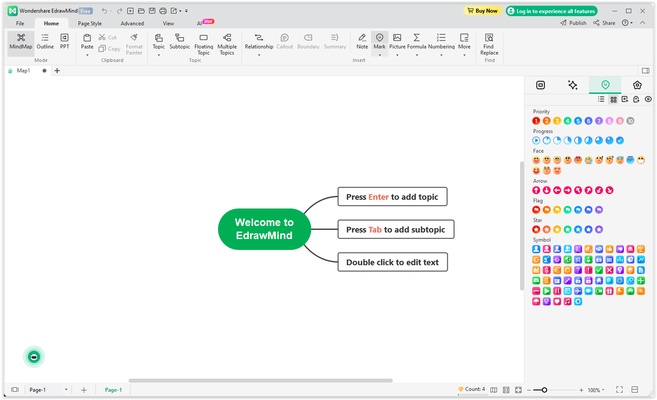Expand Numbering dropdown arrow
The height and width of the screenshot is (400, 657).
[x=441, y=55]
